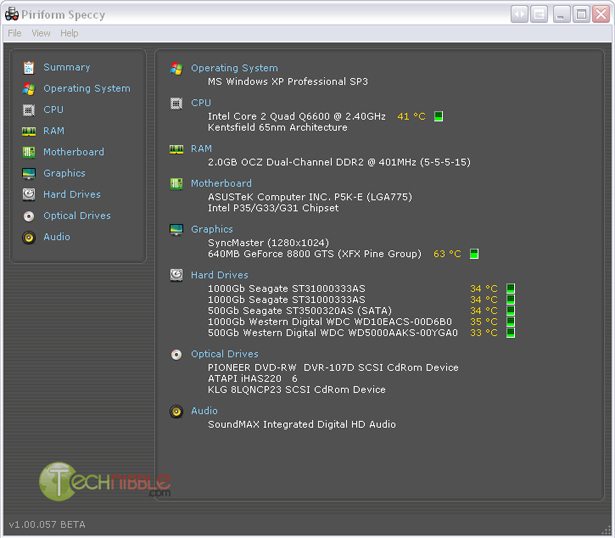This screenshot has height=538, width=615.
Task: Click the 'MS Windows XP Professional SP3' text
Action: [287, 82]
